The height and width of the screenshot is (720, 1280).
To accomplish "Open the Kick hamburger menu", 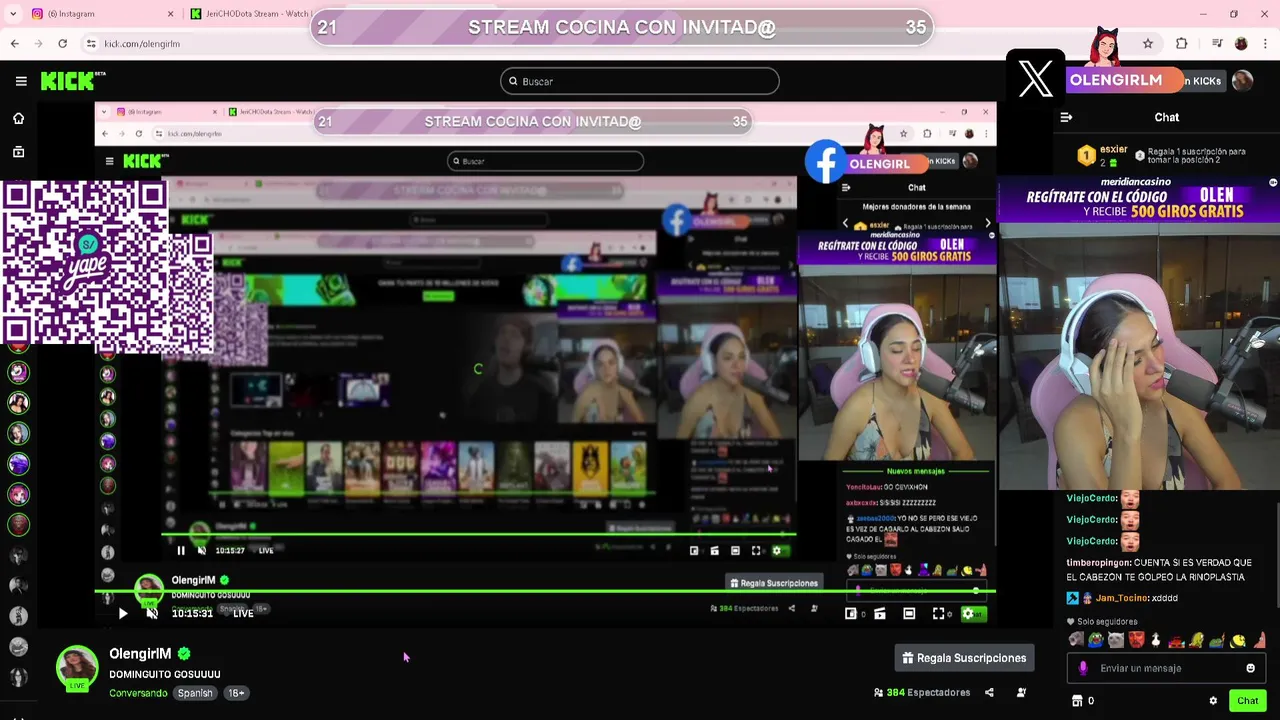I will pos(21,81).
